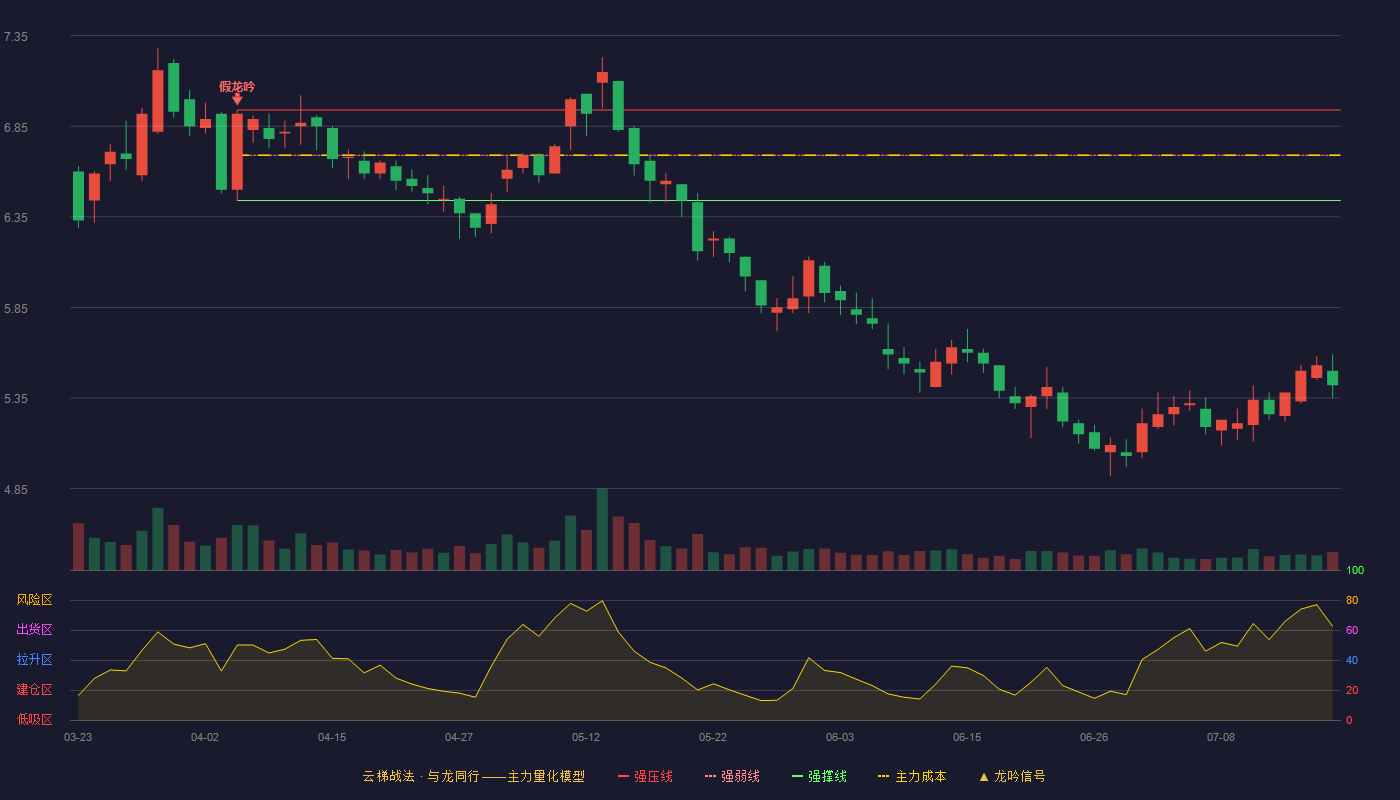Image resolution: width=1400 pixels, height=800 pixels.
Task: Click the 7.35 price axis label
Action: click(x=16, y=36)
